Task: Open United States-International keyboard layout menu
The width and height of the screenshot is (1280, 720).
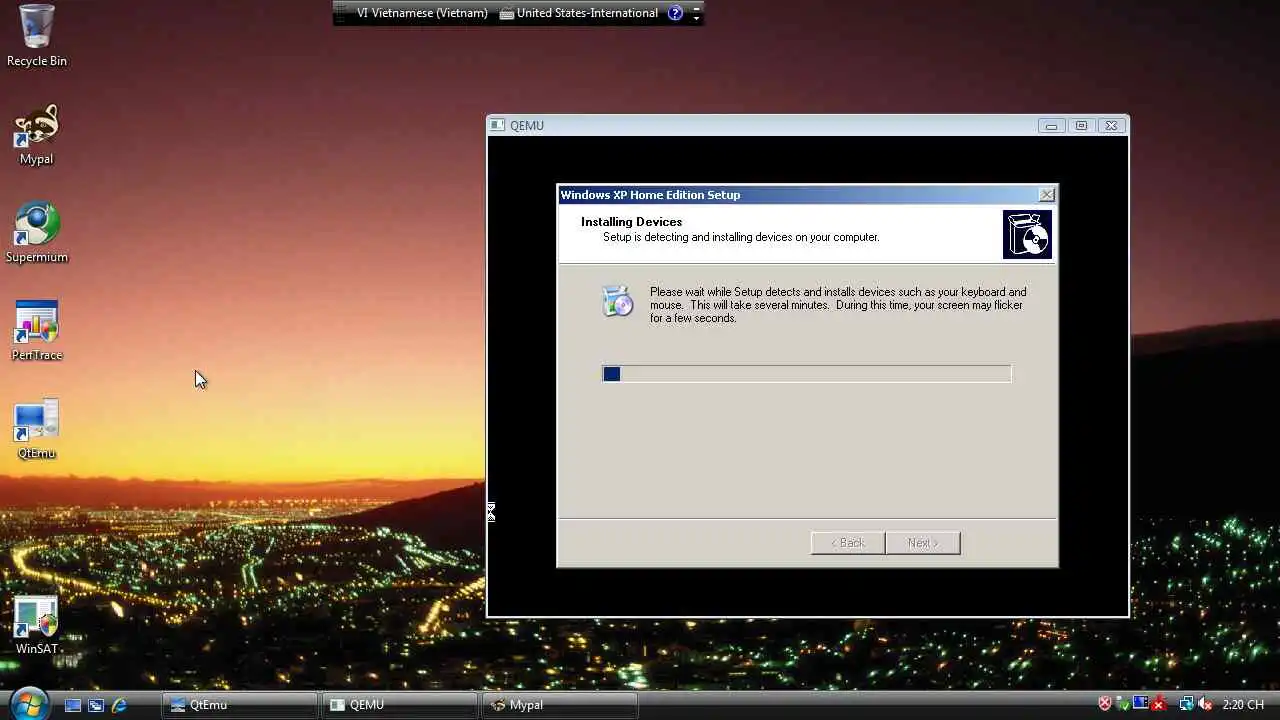Action: [x=579, y=13]
